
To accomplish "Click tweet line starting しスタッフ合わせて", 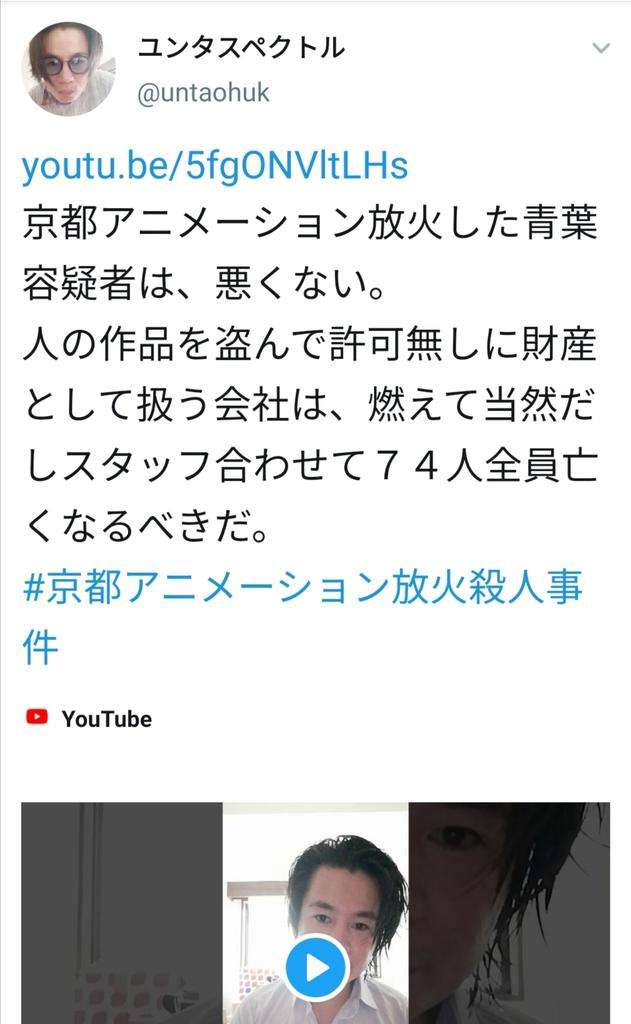I will point(310,466).
